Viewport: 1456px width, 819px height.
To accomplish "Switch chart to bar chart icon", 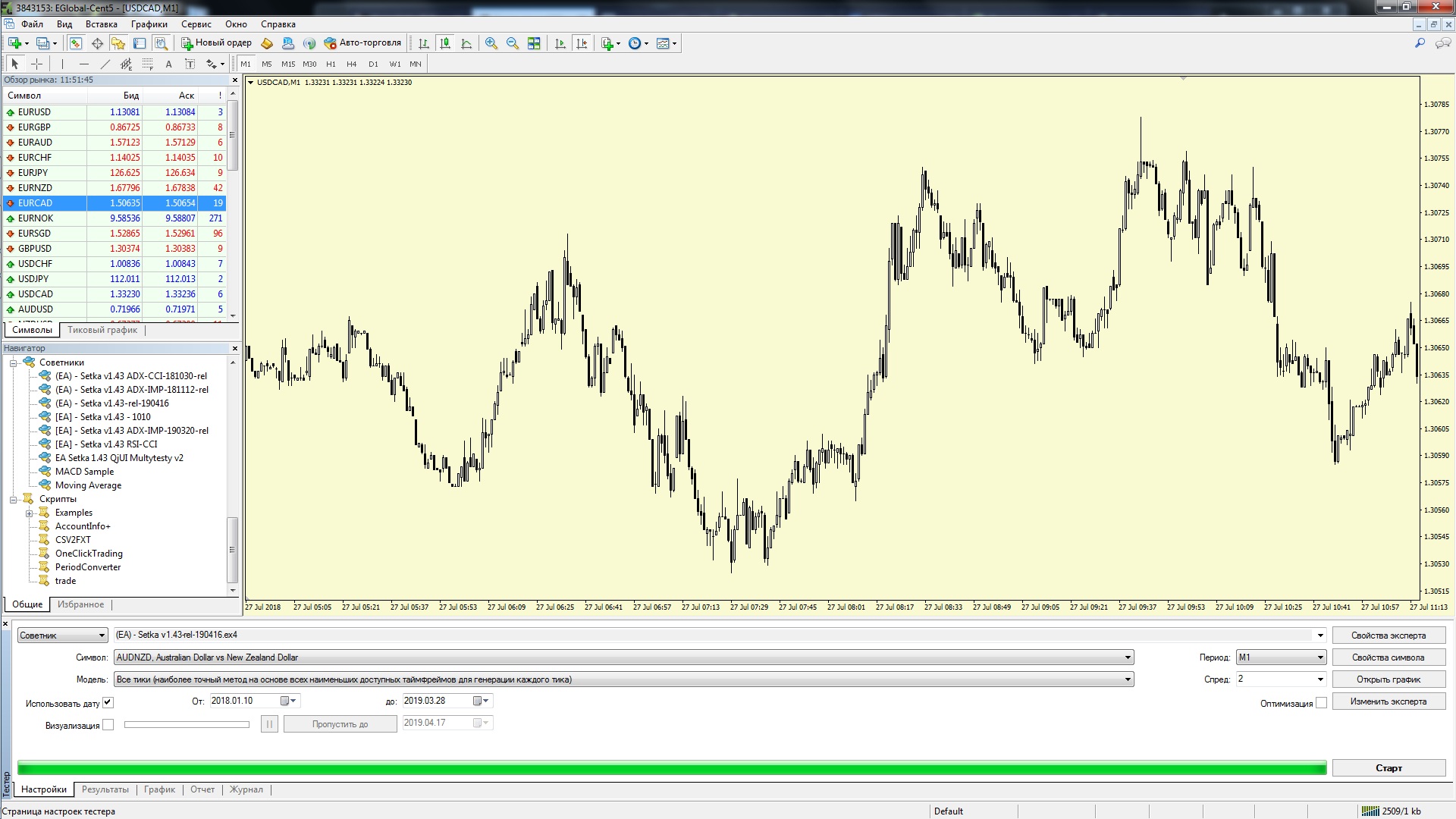I will (x=424, y=43).
